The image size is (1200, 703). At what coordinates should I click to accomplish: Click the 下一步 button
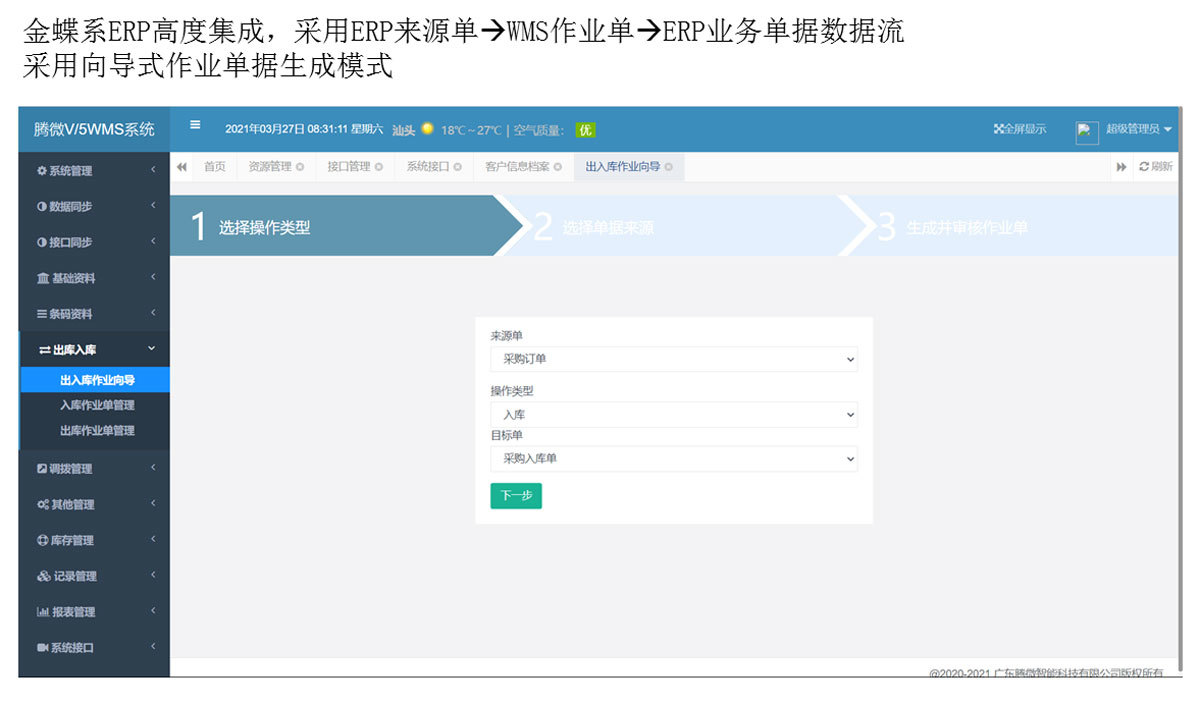click(x=516, y=496)
